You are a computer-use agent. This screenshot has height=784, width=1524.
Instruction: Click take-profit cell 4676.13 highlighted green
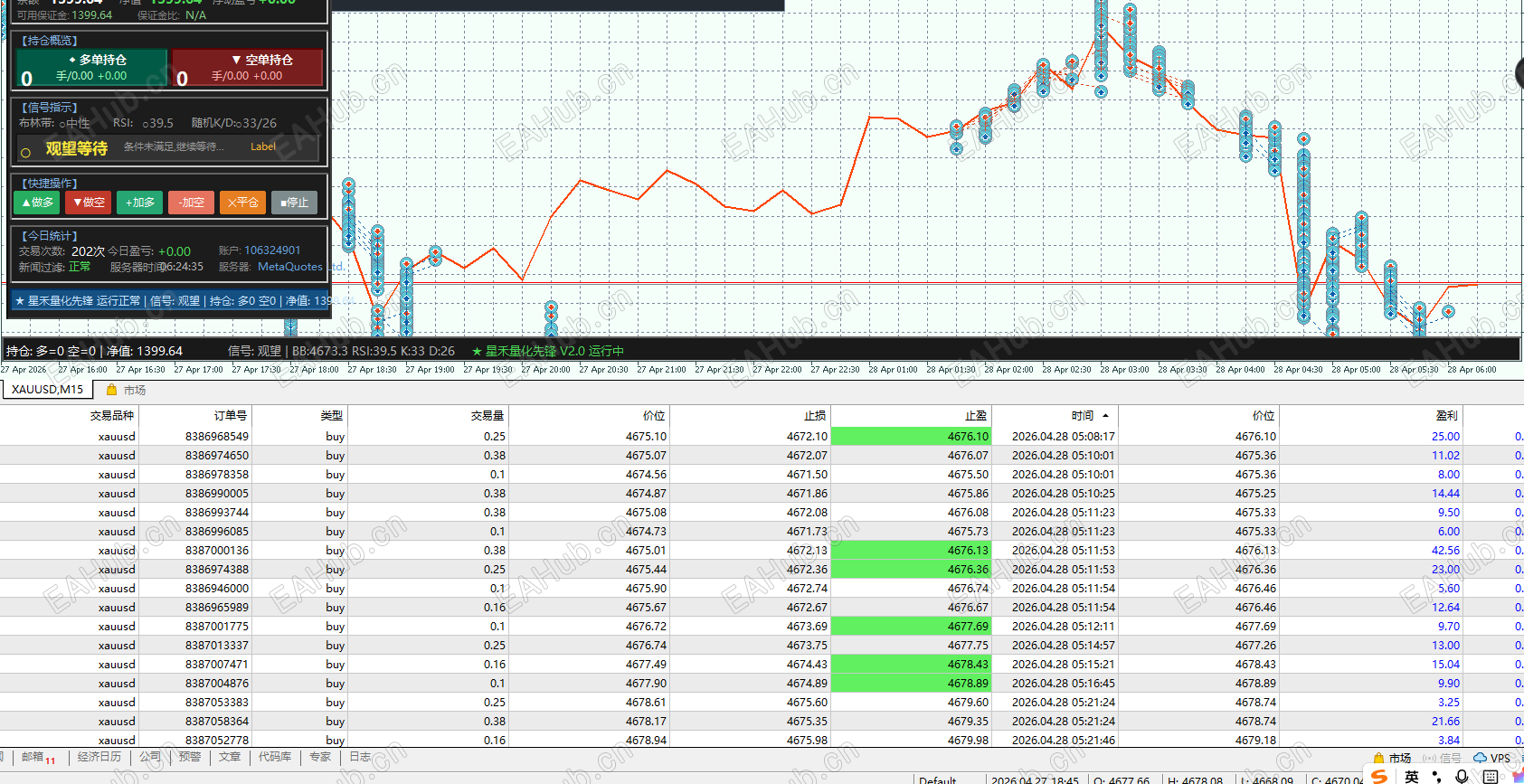coord(911,551)
